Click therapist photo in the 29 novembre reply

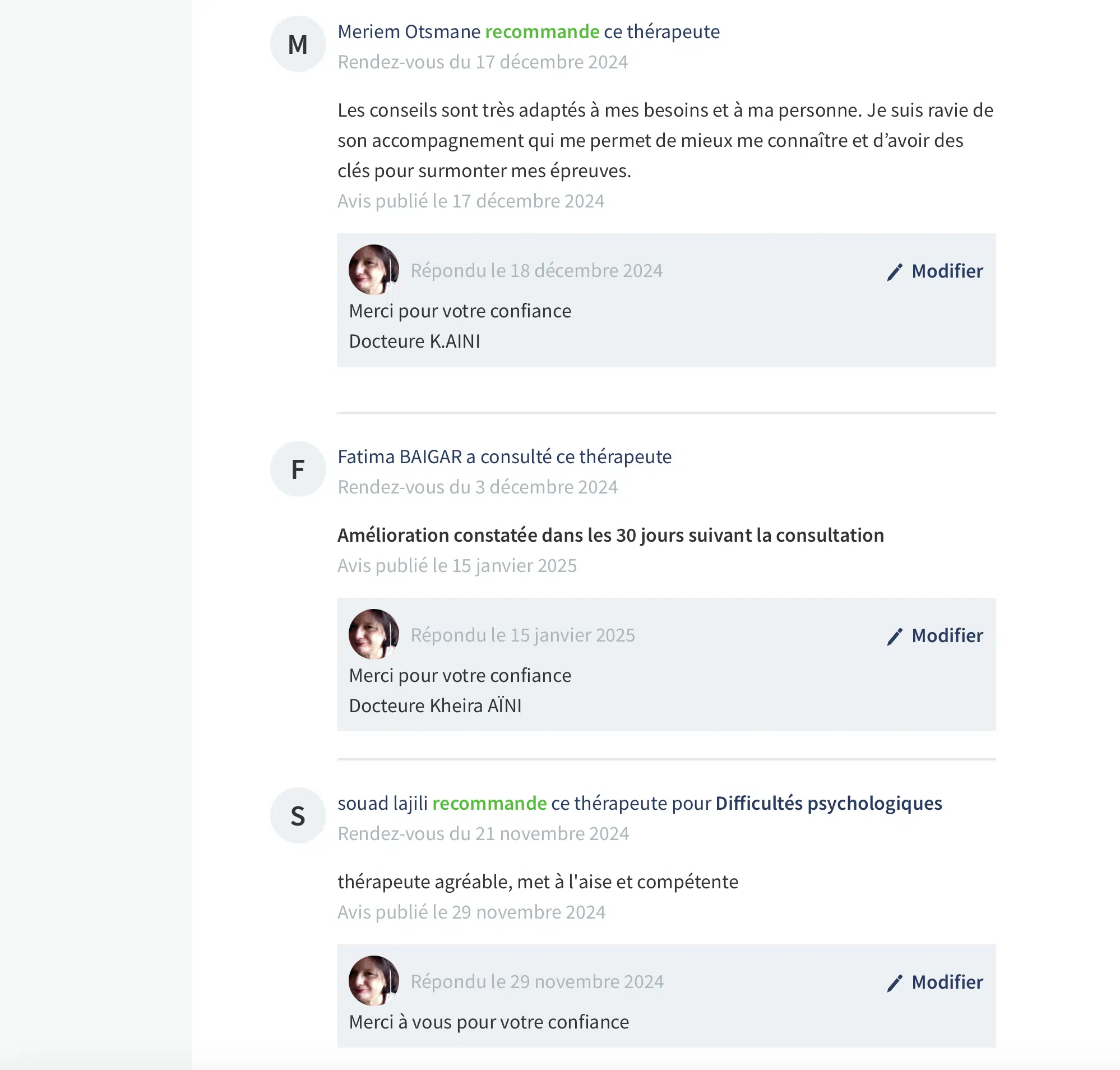373,980
